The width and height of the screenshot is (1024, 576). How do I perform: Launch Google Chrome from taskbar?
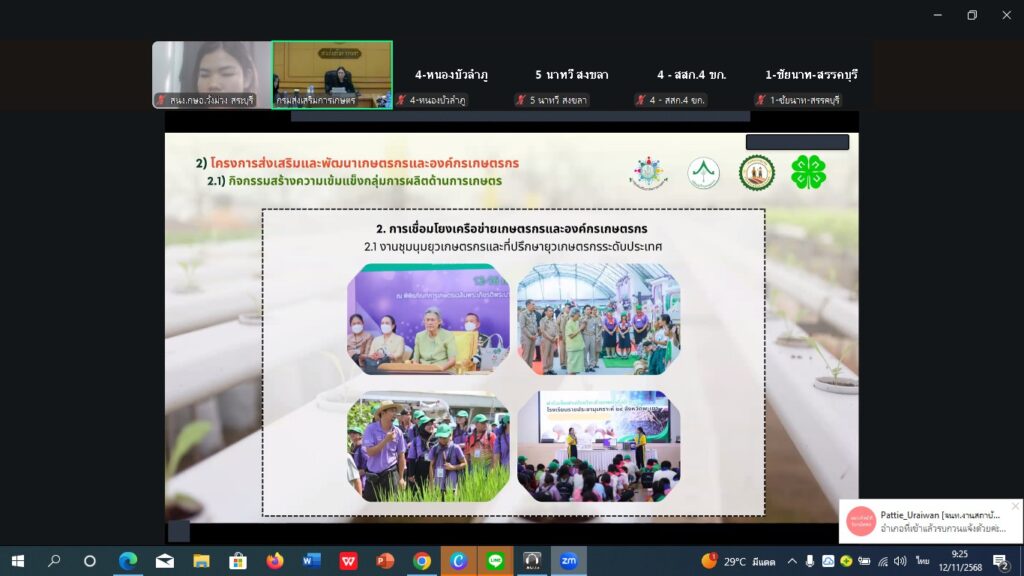422,561
